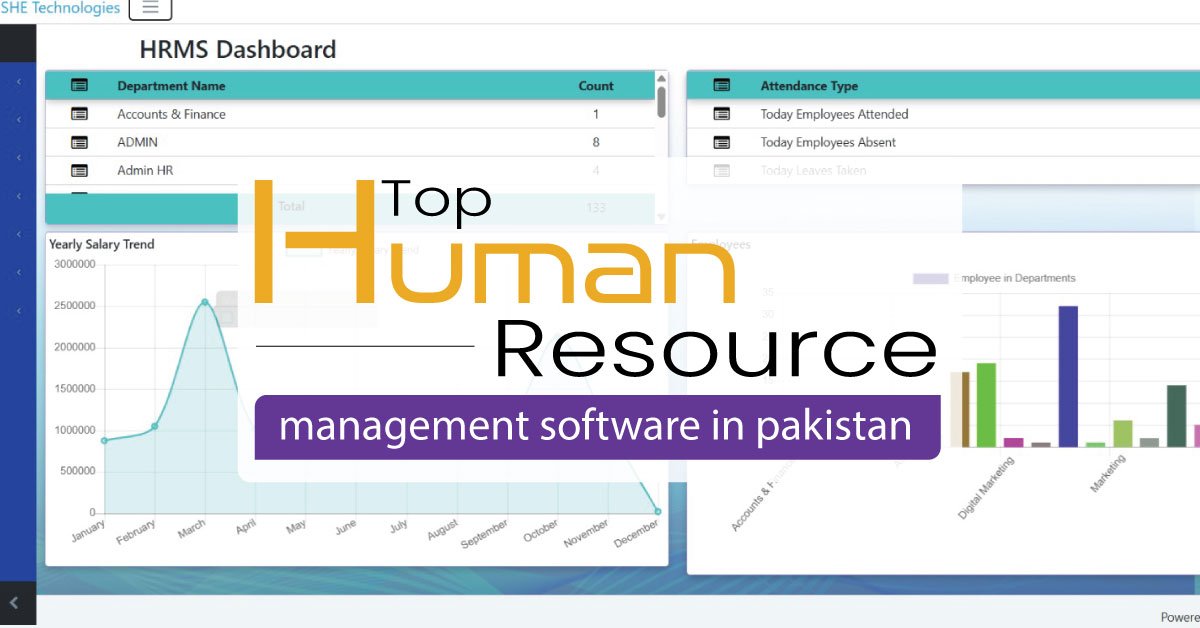Click the icon beside Today Employees Attended
This screenshot has height=628, width=1200.
[x=722, y=114]
